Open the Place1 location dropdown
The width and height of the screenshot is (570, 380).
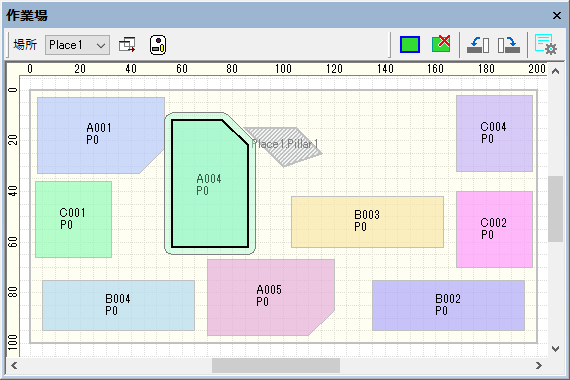point(77,45)
